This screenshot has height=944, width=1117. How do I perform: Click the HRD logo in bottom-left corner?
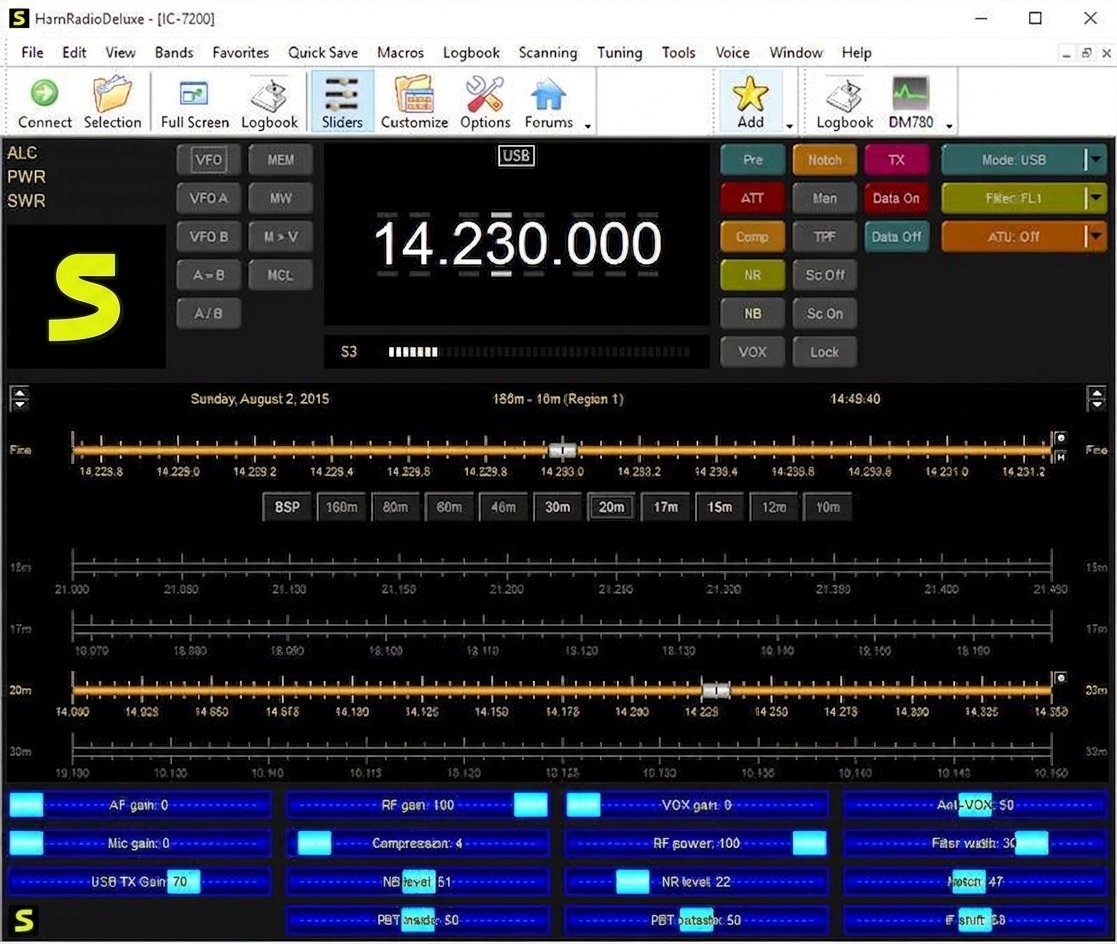pyautogui.click(x=24, y=920)
